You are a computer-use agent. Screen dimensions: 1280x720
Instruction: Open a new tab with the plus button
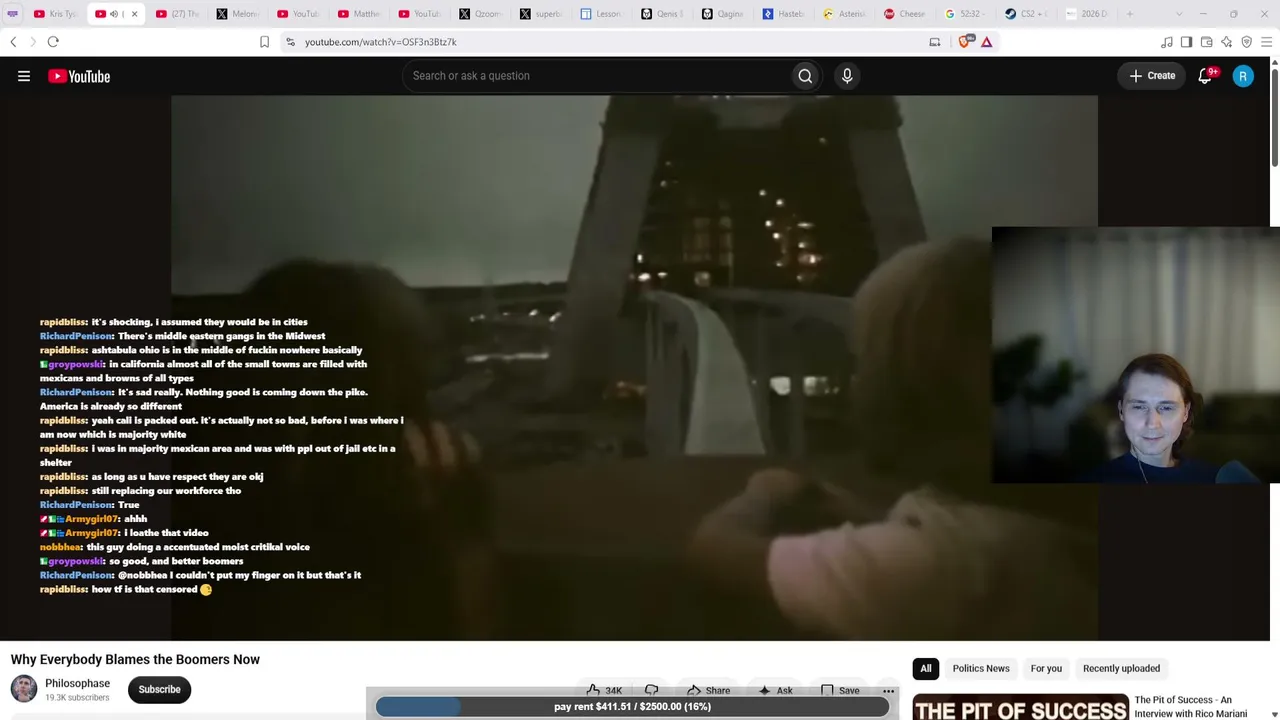click(1130, 14)
